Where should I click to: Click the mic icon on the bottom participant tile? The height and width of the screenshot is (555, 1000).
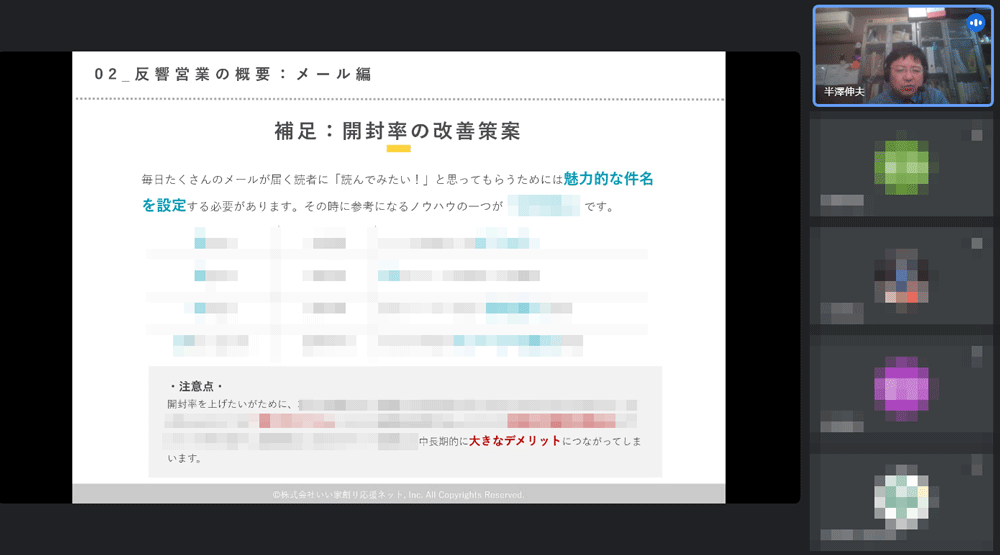(x=976, y=466)
